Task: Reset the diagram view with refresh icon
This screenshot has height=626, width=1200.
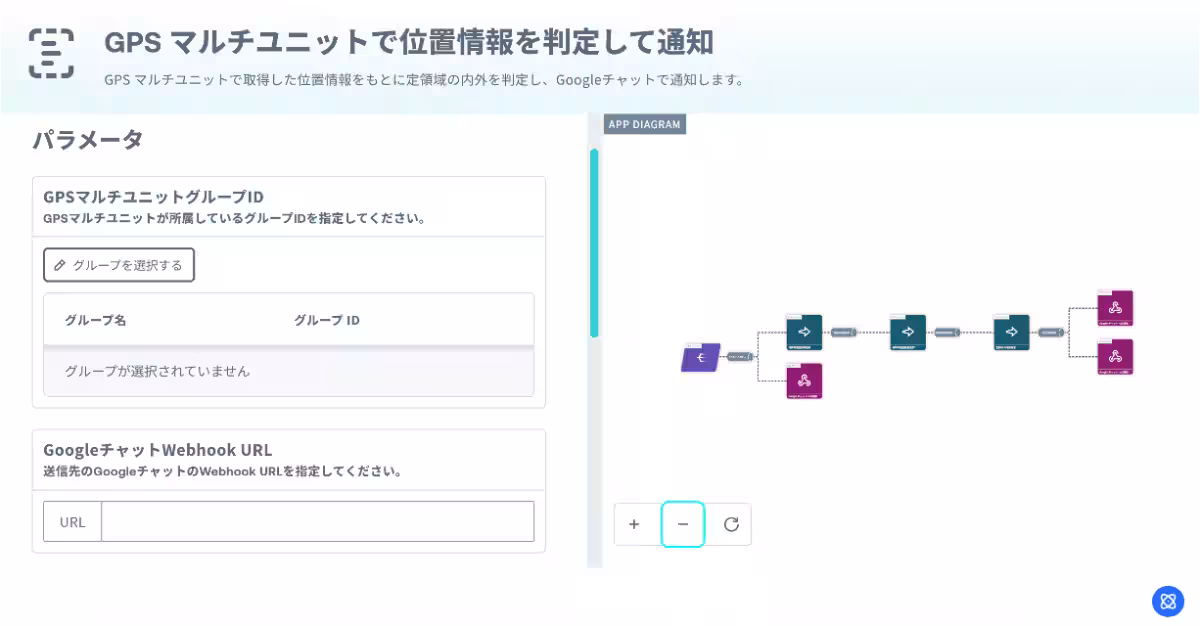Action: (x=729, y=523)
